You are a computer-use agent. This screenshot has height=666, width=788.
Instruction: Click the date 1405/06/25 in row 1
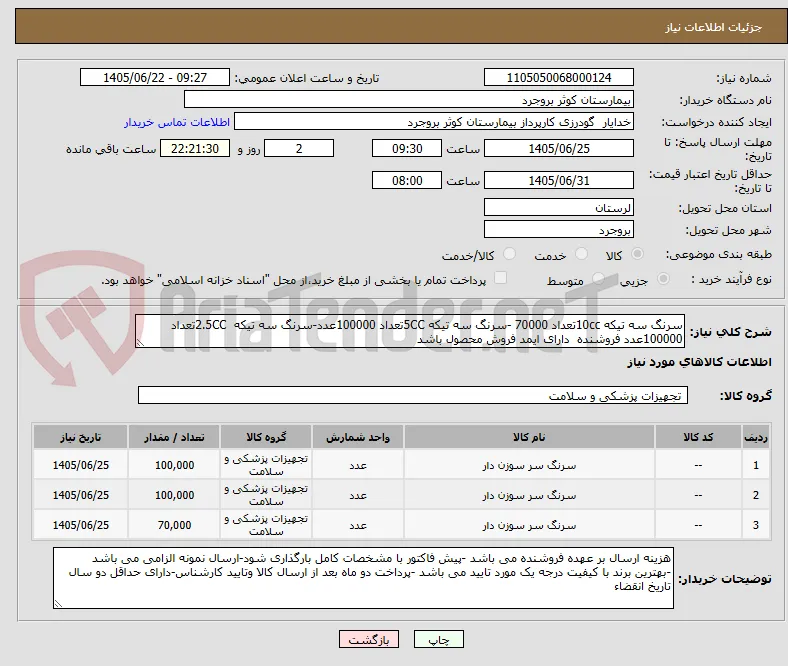tap(80, 465)
